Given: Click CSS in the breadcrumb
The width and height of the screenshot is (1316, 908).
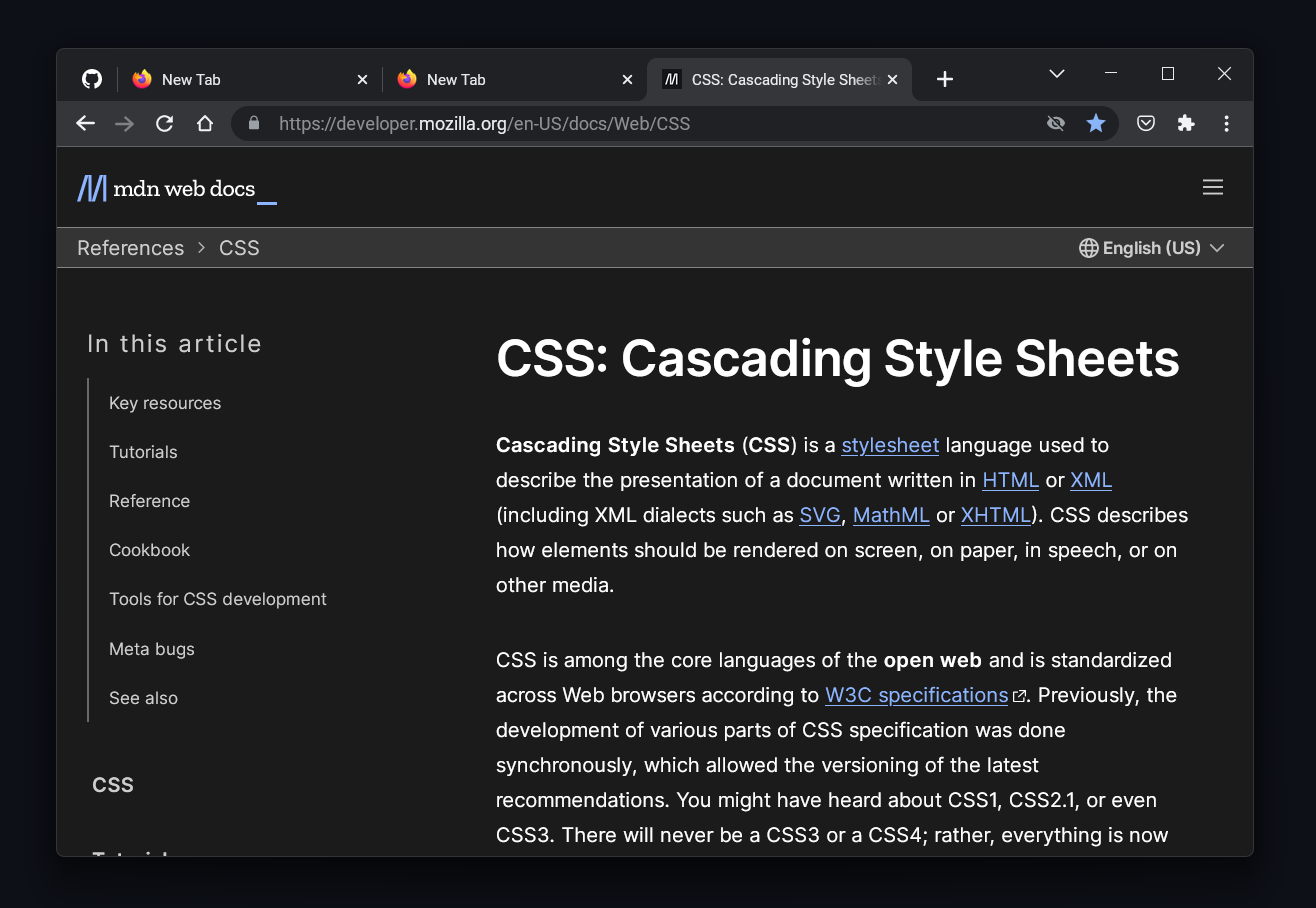Looking at the screenshot, I should [x=239, y=248].
